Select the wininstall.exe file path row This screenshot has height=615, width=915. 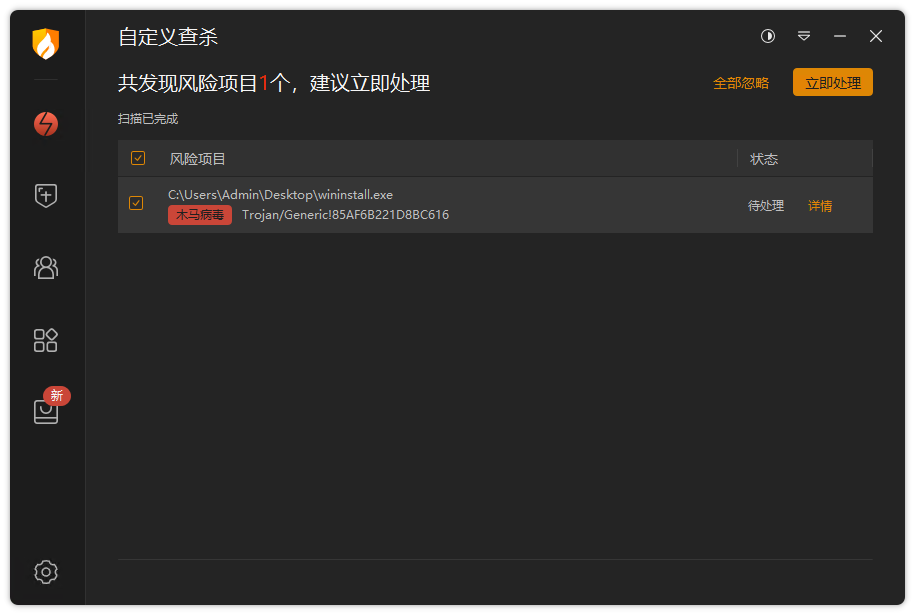pos(281,195)
